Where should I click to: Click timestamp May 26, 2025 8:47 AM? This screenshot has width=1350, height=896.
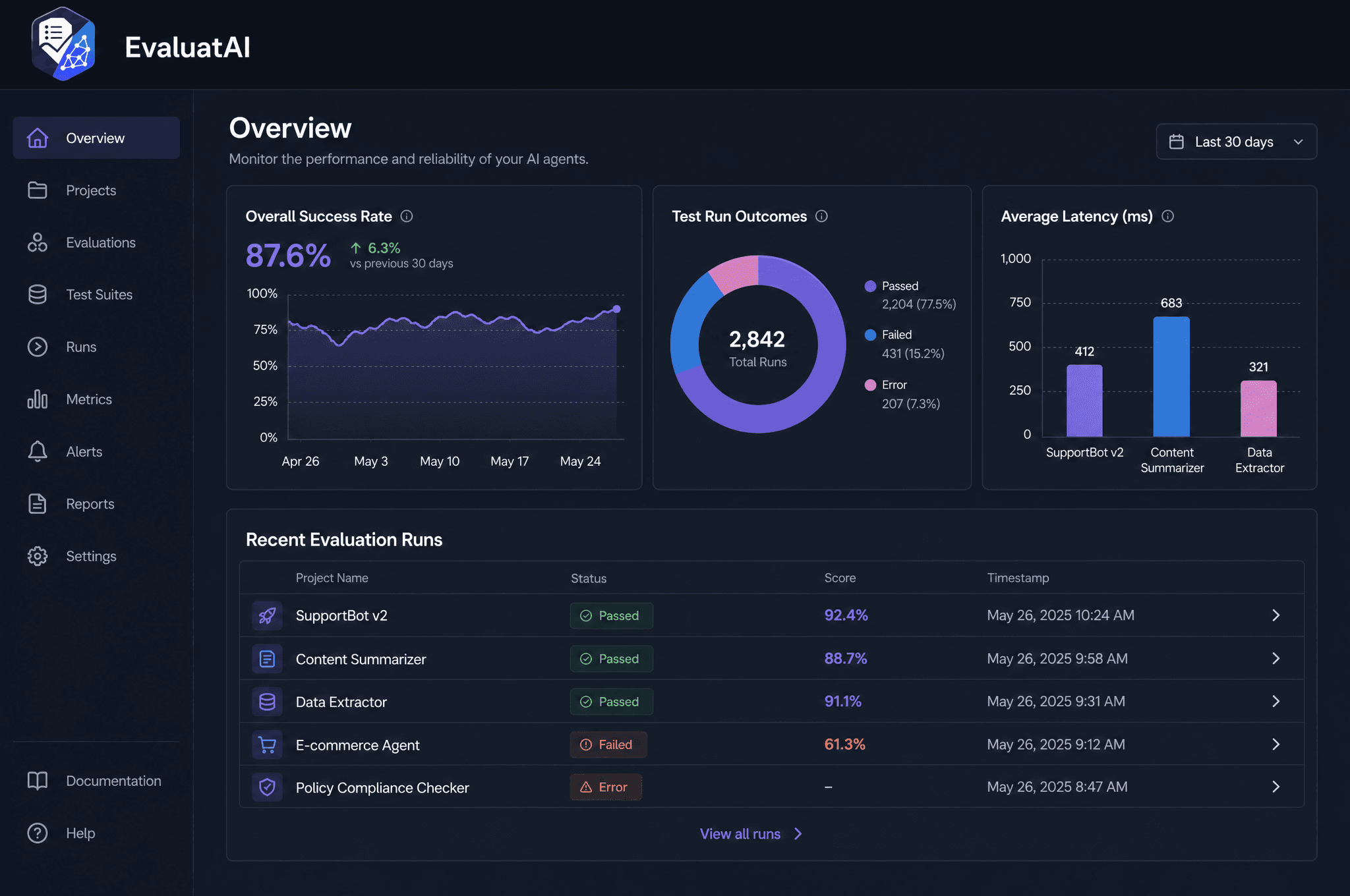click(1057, 787)
